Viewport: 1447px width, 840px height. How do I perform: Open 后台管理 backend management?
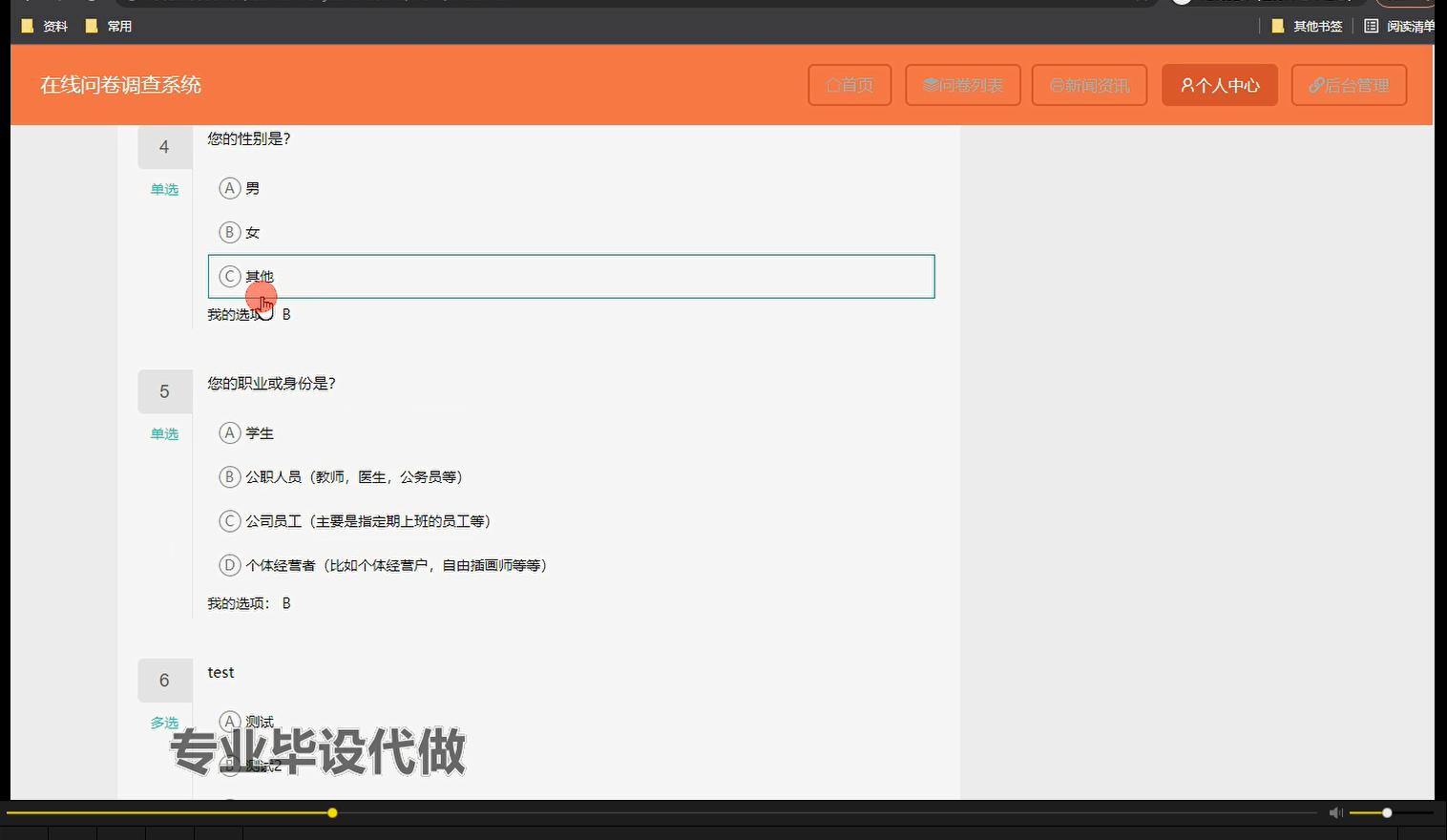click(x=1349, y=85)
